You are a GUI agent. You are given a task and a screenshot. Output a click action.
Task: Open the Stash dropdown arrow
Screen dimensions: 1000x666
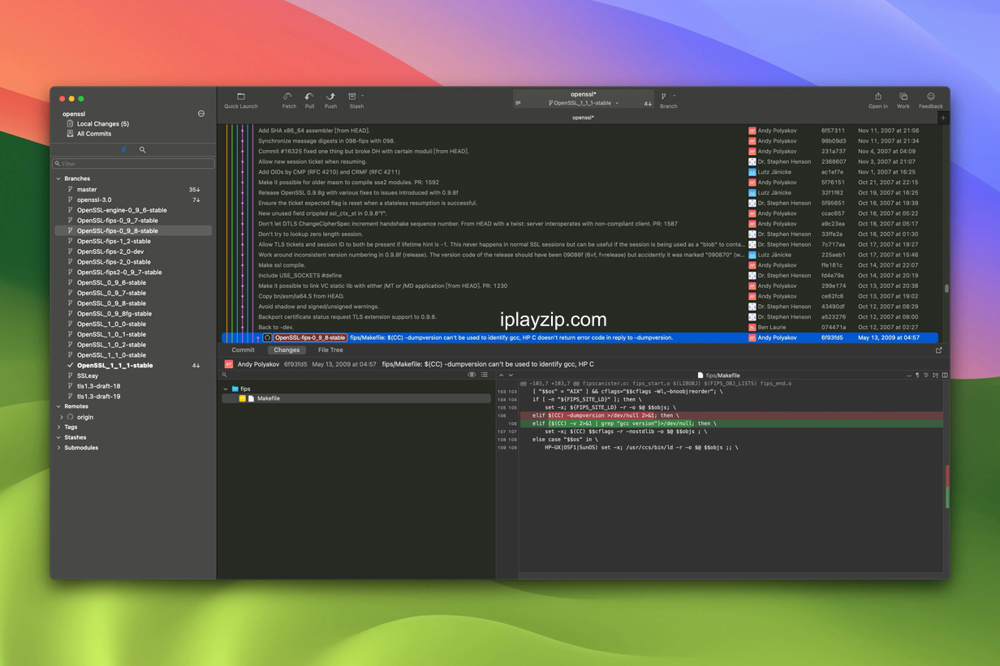tap(362, 96)
